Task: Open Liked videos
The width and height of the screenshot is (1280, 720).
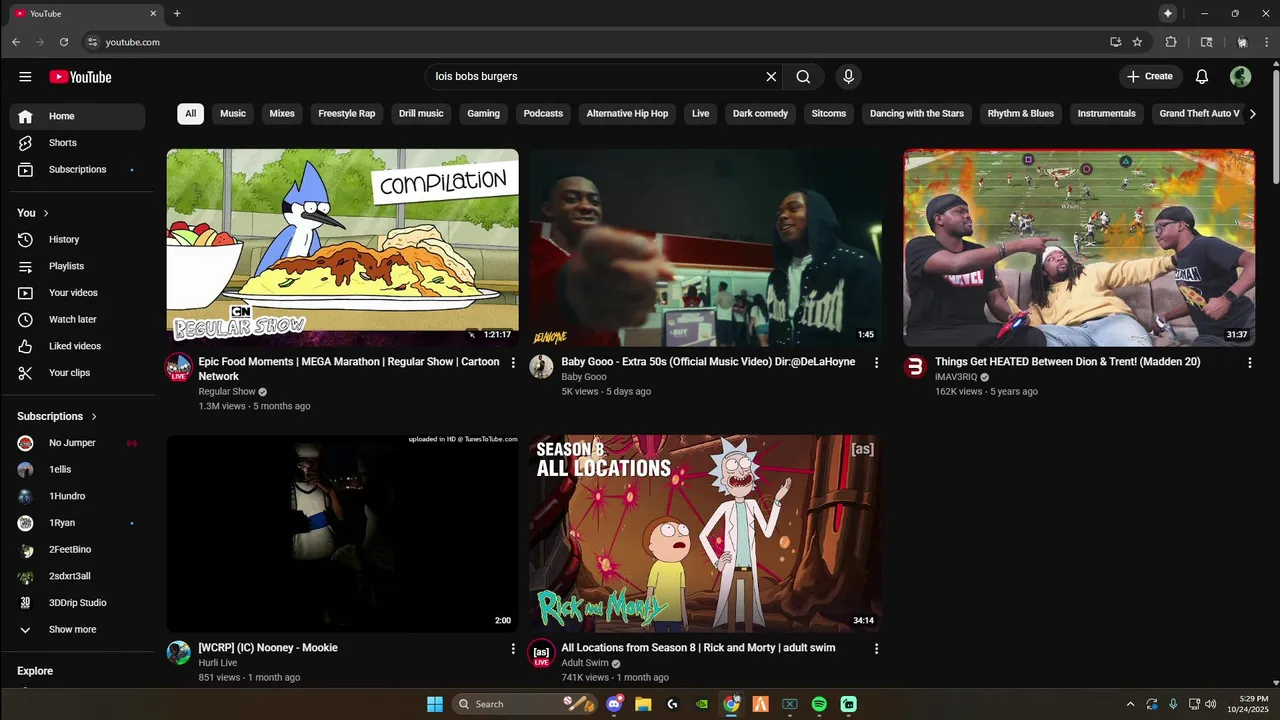Action: 77,346
